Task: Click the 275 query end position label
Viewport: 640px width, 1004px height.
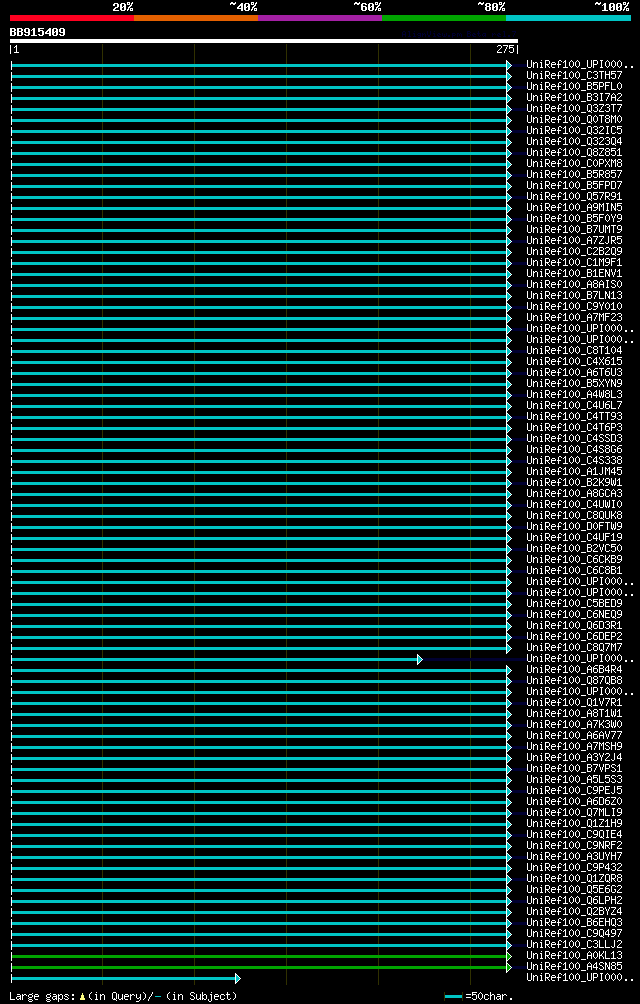Action: (506, 49)
